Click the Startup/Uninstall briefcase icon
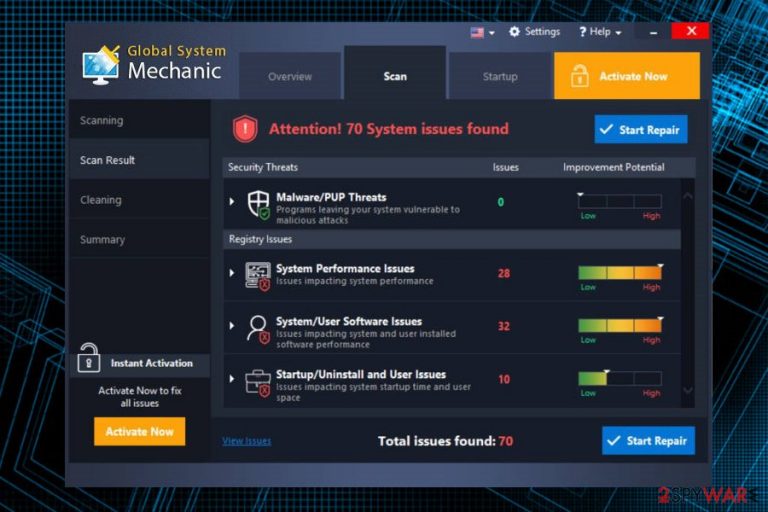Screen dimensions: 768x512 click(x=258, y=383)
